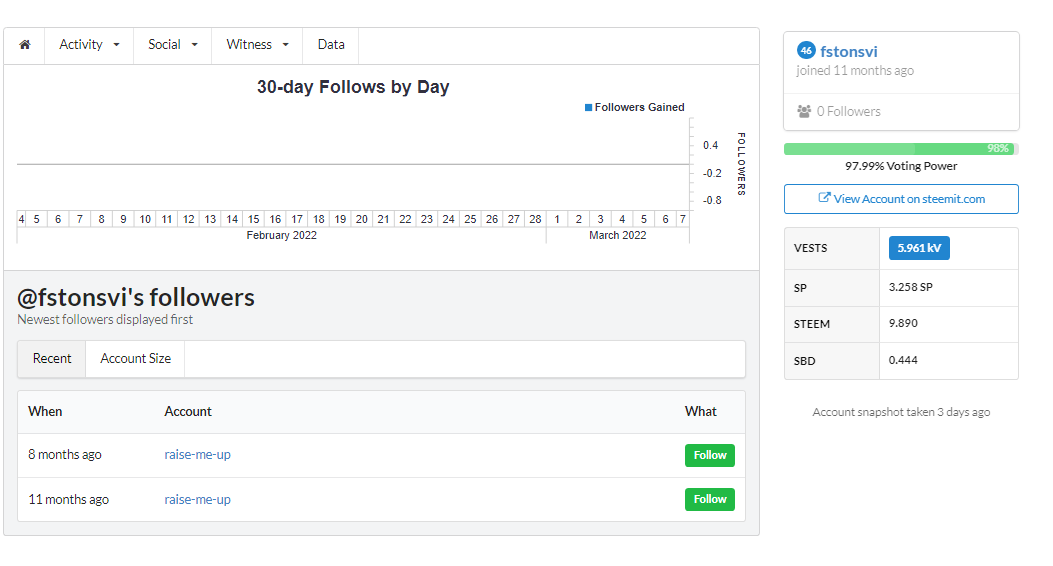Select the Account Size tab
Screen dimensions: 1053x566
pyautogui.click(x=136, y=359)
